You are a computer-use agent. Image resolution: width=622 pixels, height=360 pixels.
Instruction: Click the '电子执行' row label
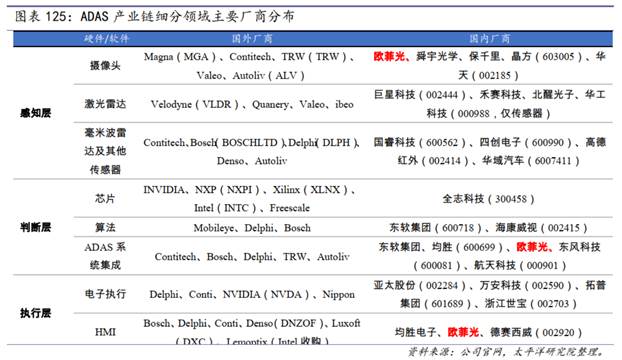pyautogui.click(x=105, y=294)
